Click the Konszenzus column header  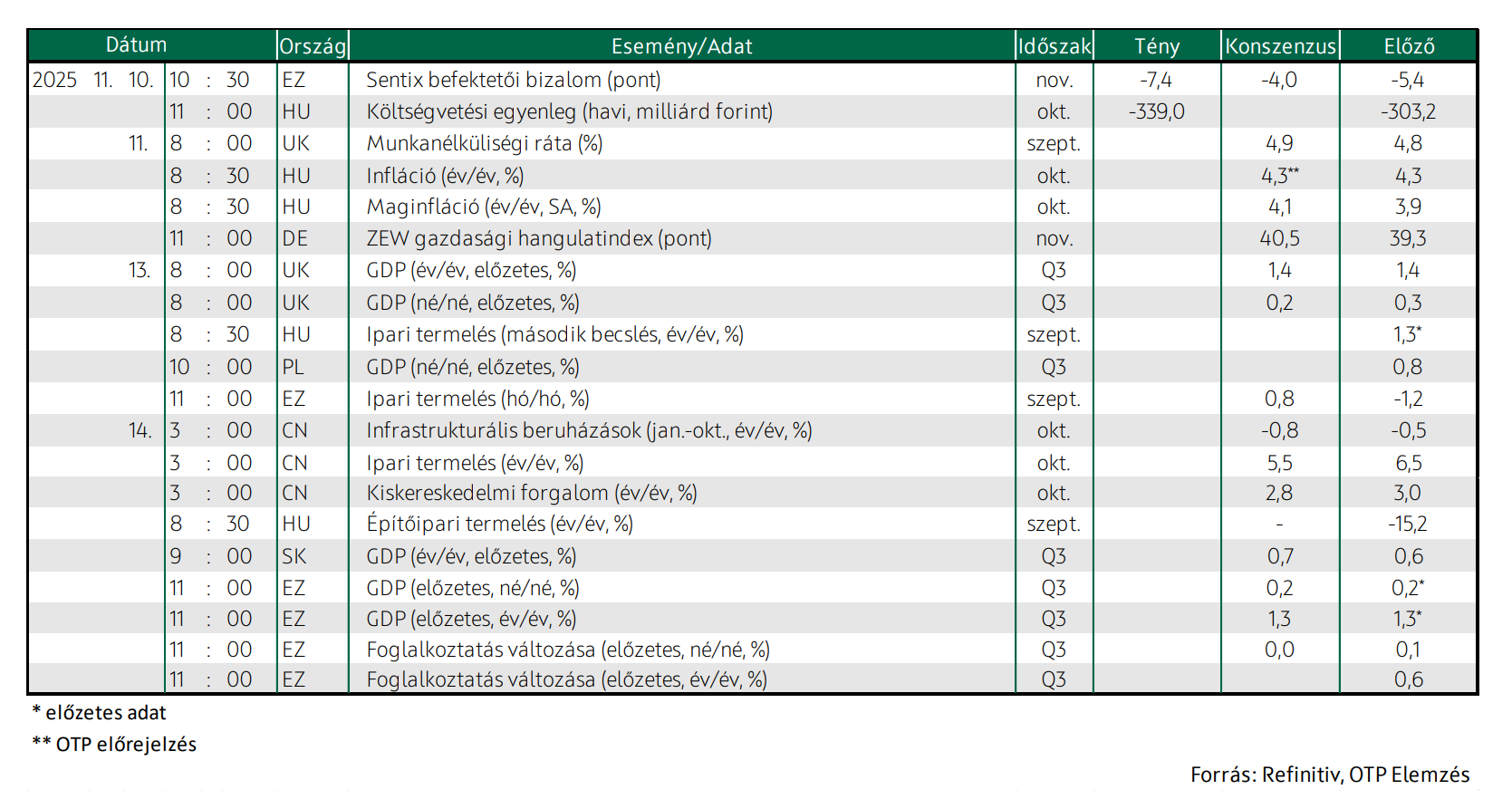coord(1280,46)
